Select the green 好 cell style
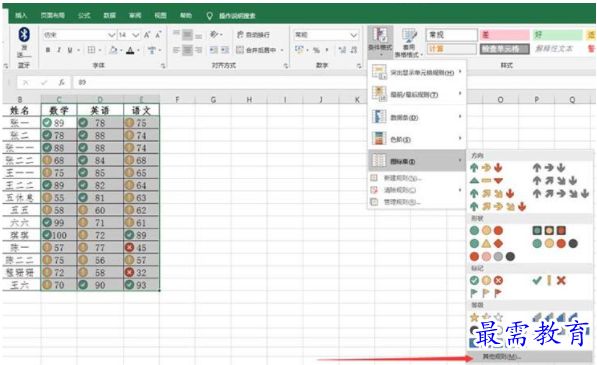 tap(557, 35)
